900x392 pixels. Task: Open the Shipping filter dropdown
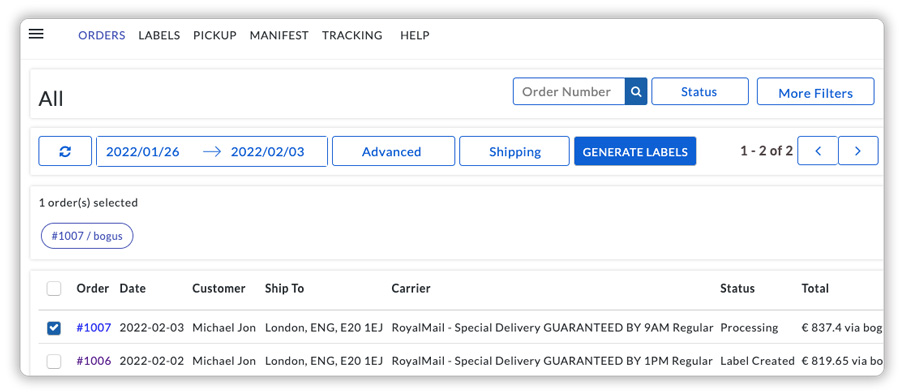pos(514,152)
